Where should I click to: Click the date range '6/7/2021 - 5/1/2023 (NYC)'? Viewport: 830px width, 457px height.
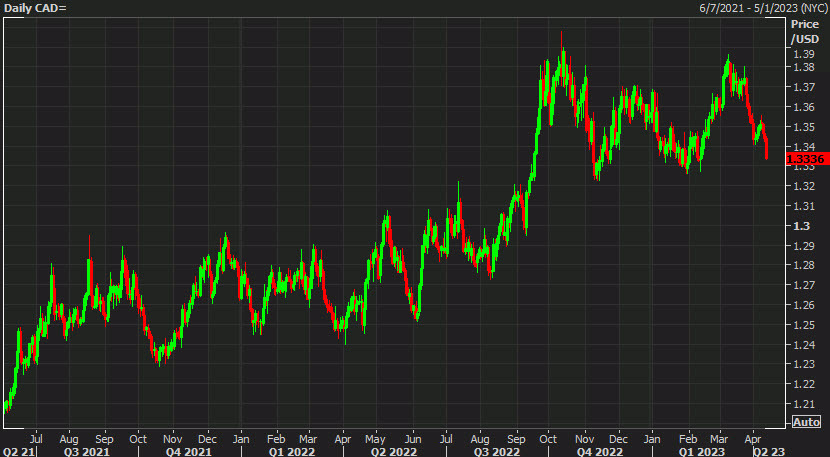pyautogui.click(x=763, y=8)
